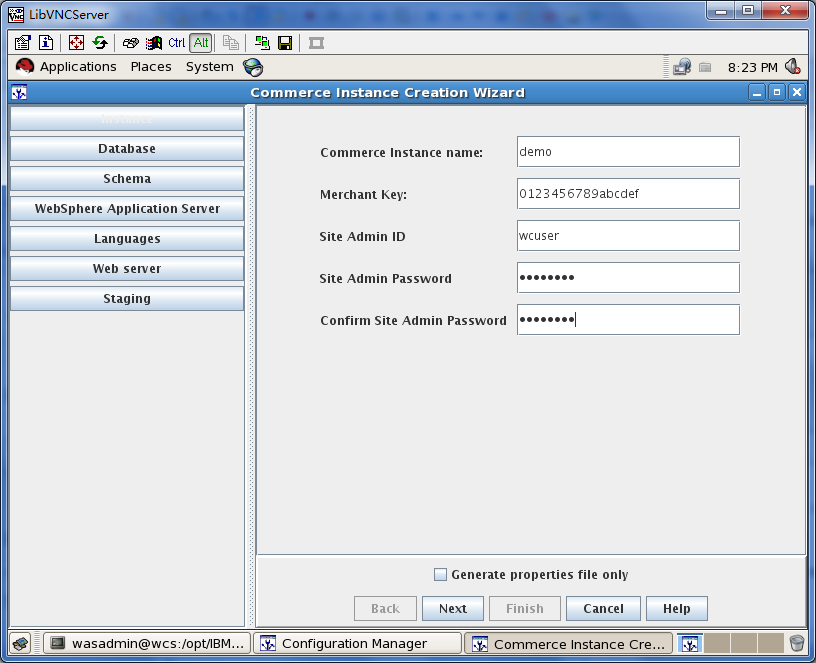The image size is (816, 663).
Task: Click the Confirm Site Admin Password field
Action: click(628, 320)
